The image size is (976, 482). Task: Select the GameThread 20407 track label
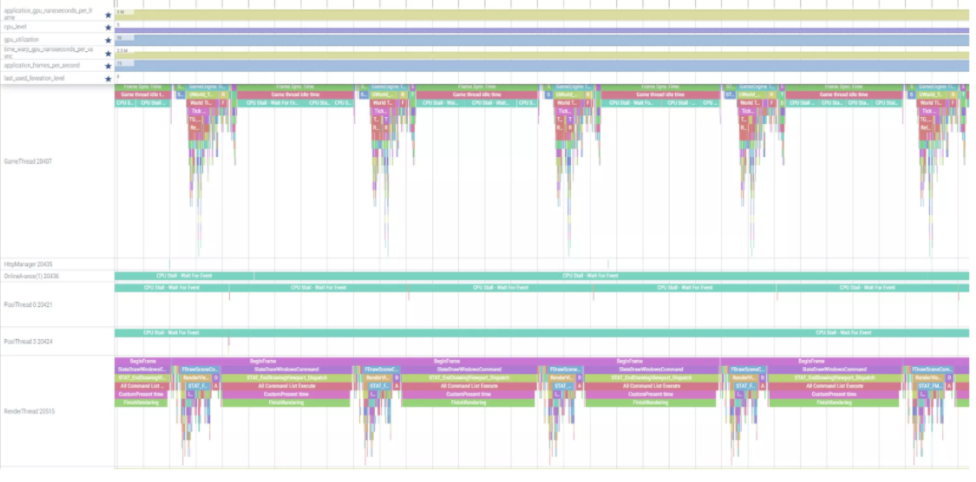[x=28, y=160]
